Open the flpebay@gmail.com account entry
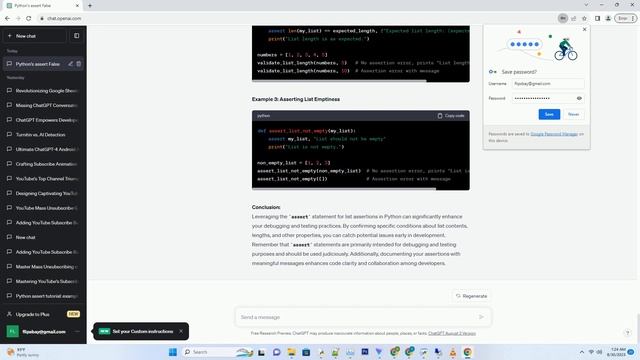The image size is (640, 360). [43, 331]
